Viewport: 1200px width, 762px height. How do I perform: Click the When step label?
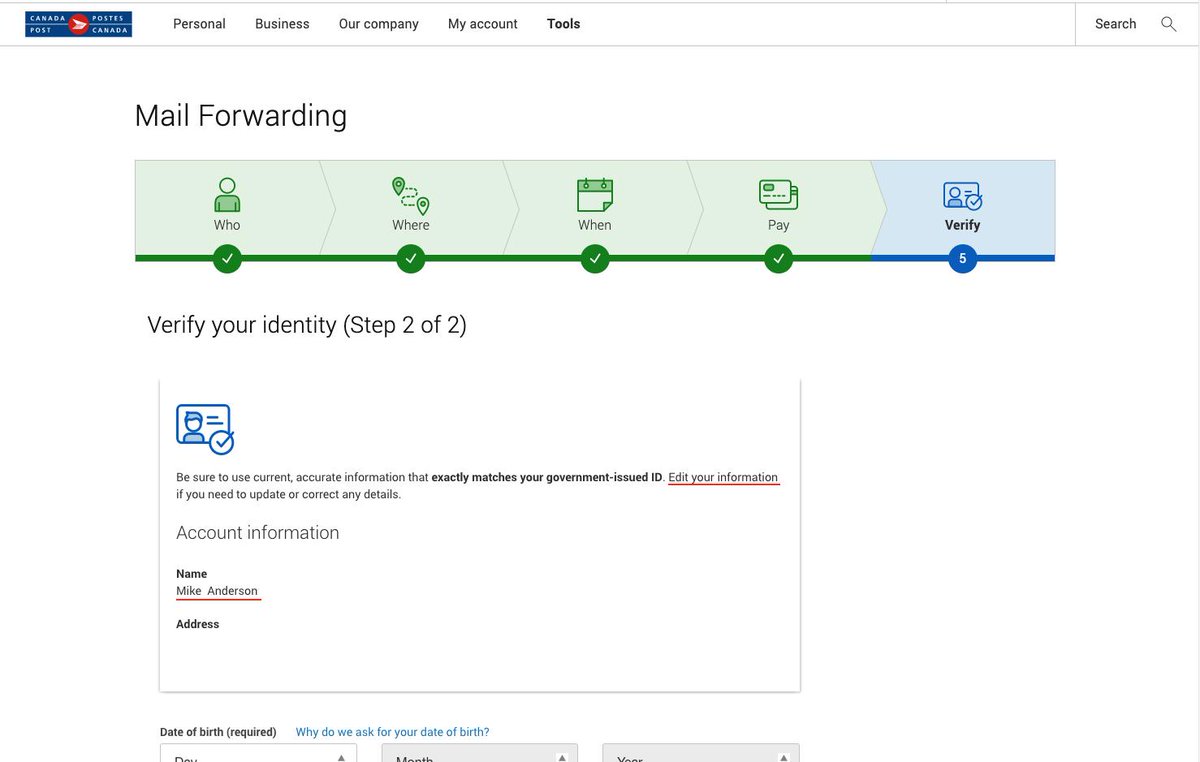pyautogui.click(x=595, y=225)
